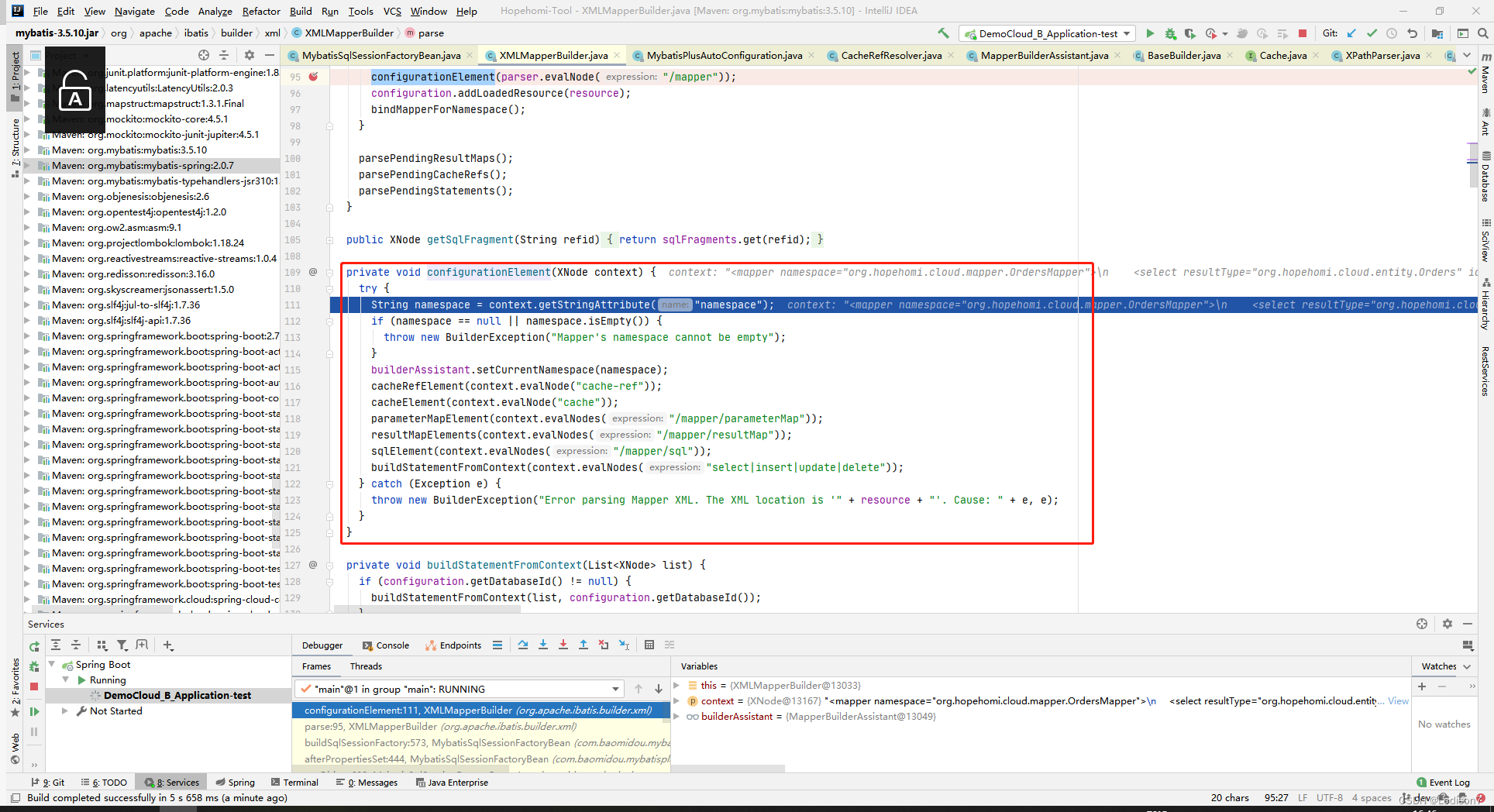
Task: Expand the 'context' variable node
Action: pyautogui.click(x=676, y=700)
